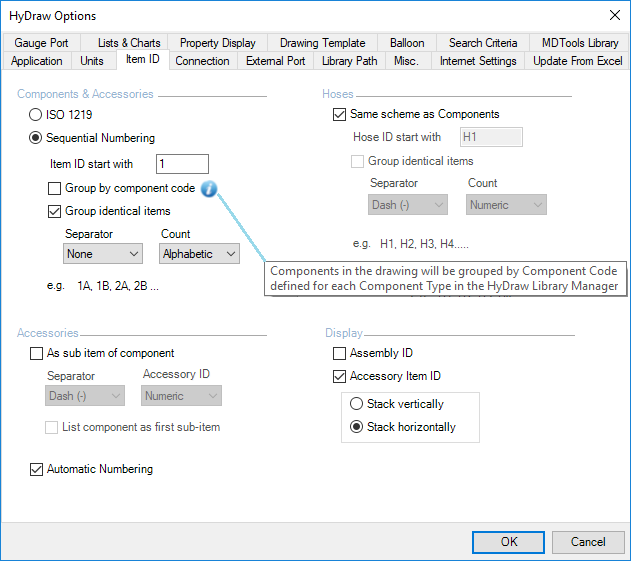Select the ISO 1219 radio button

point(35,115)
